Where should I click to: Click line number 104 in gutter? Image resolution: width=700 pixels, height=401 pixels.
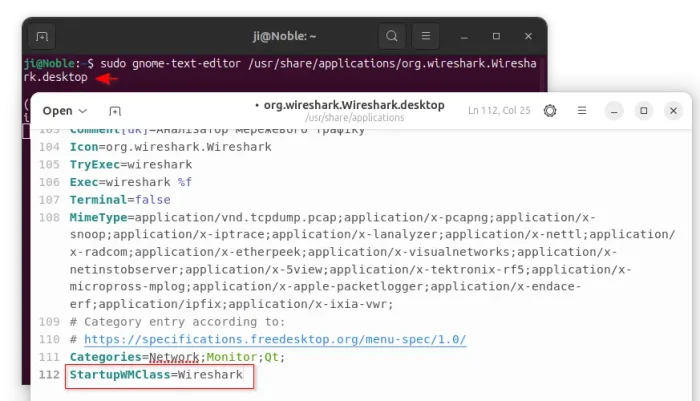tap(49, 147)
